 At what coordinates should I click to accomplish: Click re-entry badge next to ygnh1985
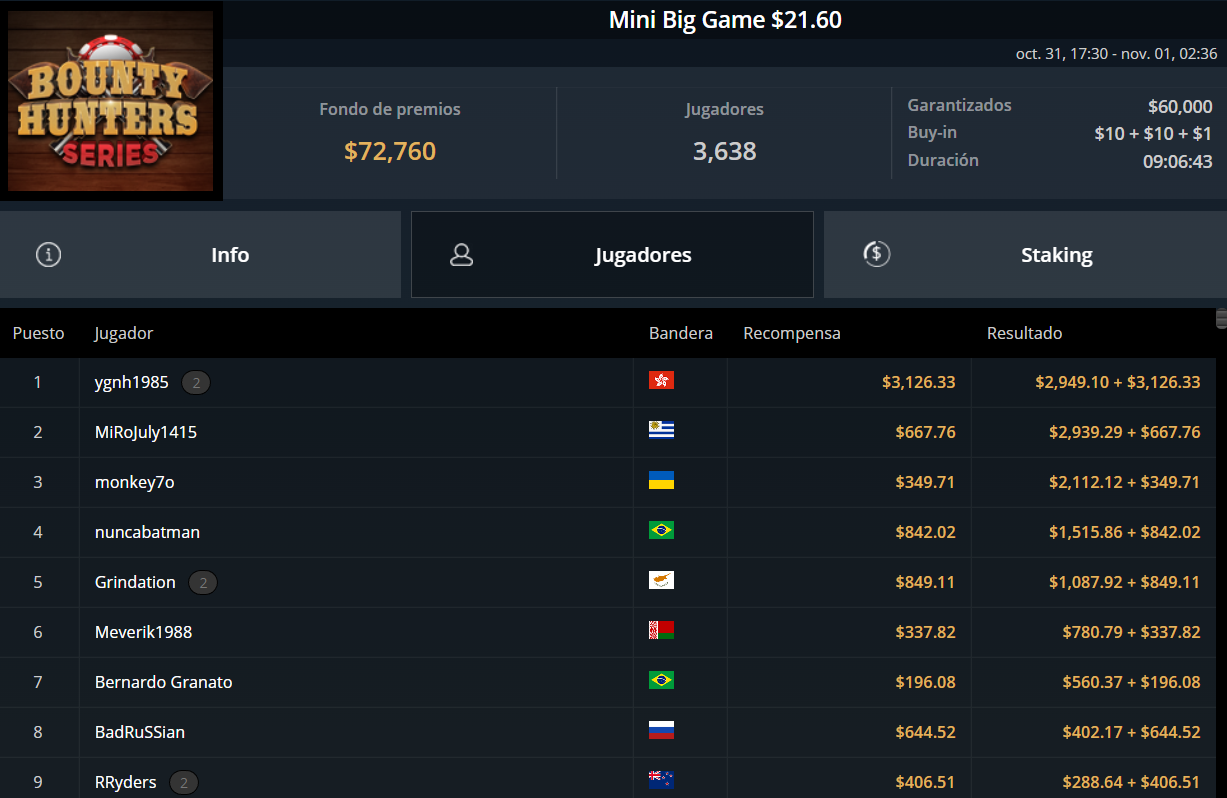pos(196,382)
